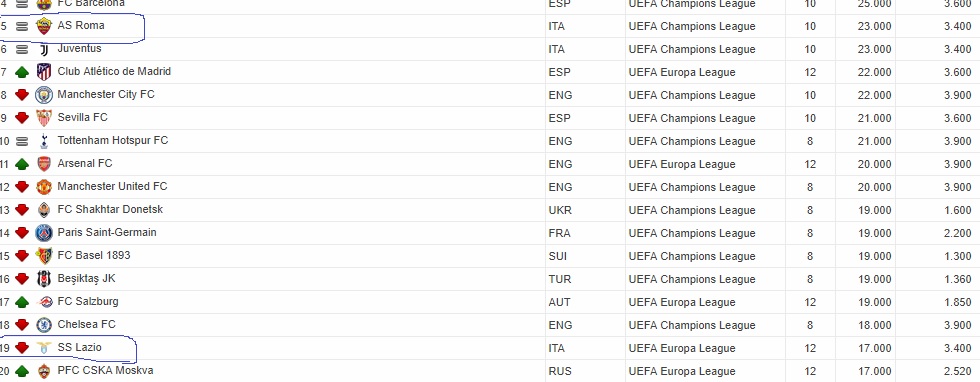Screen dimensions: 980x382
Task: Open the FC Shakhtar Donetsk team link
Action: 110,209
